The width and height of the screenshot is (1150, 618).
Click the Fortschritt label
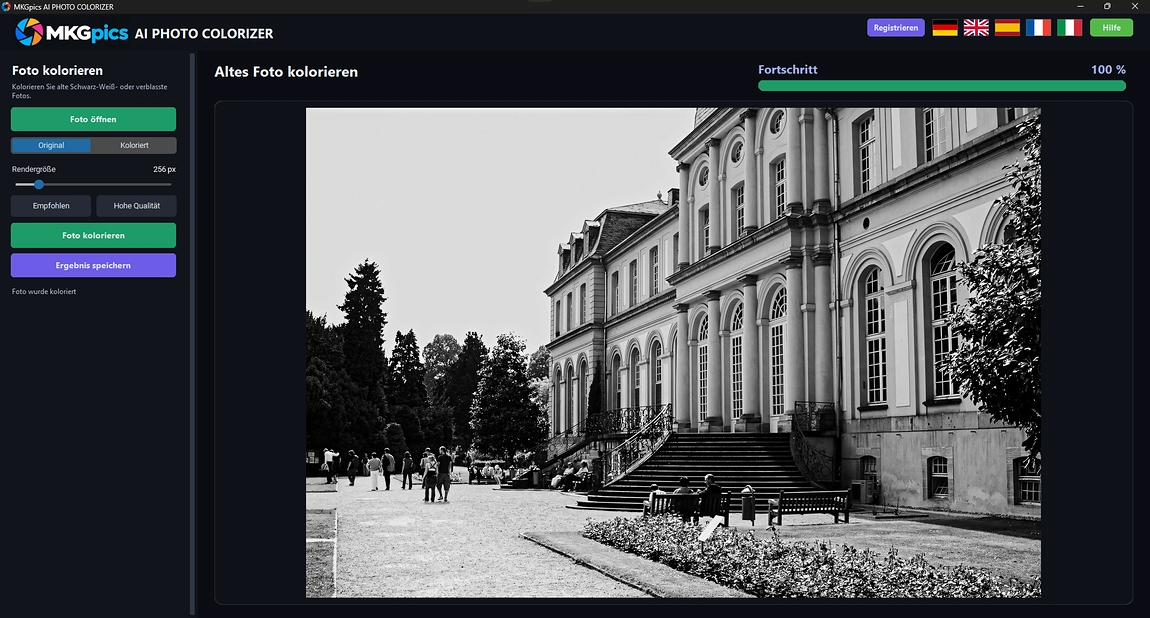tap(788, 70)
